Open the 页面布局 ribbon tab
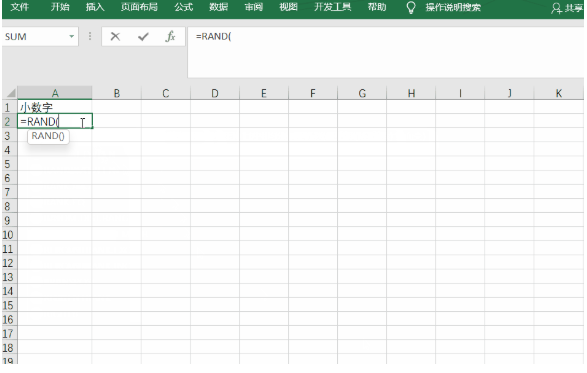Viewport: 587px width, 373px height. pos(139,7)
